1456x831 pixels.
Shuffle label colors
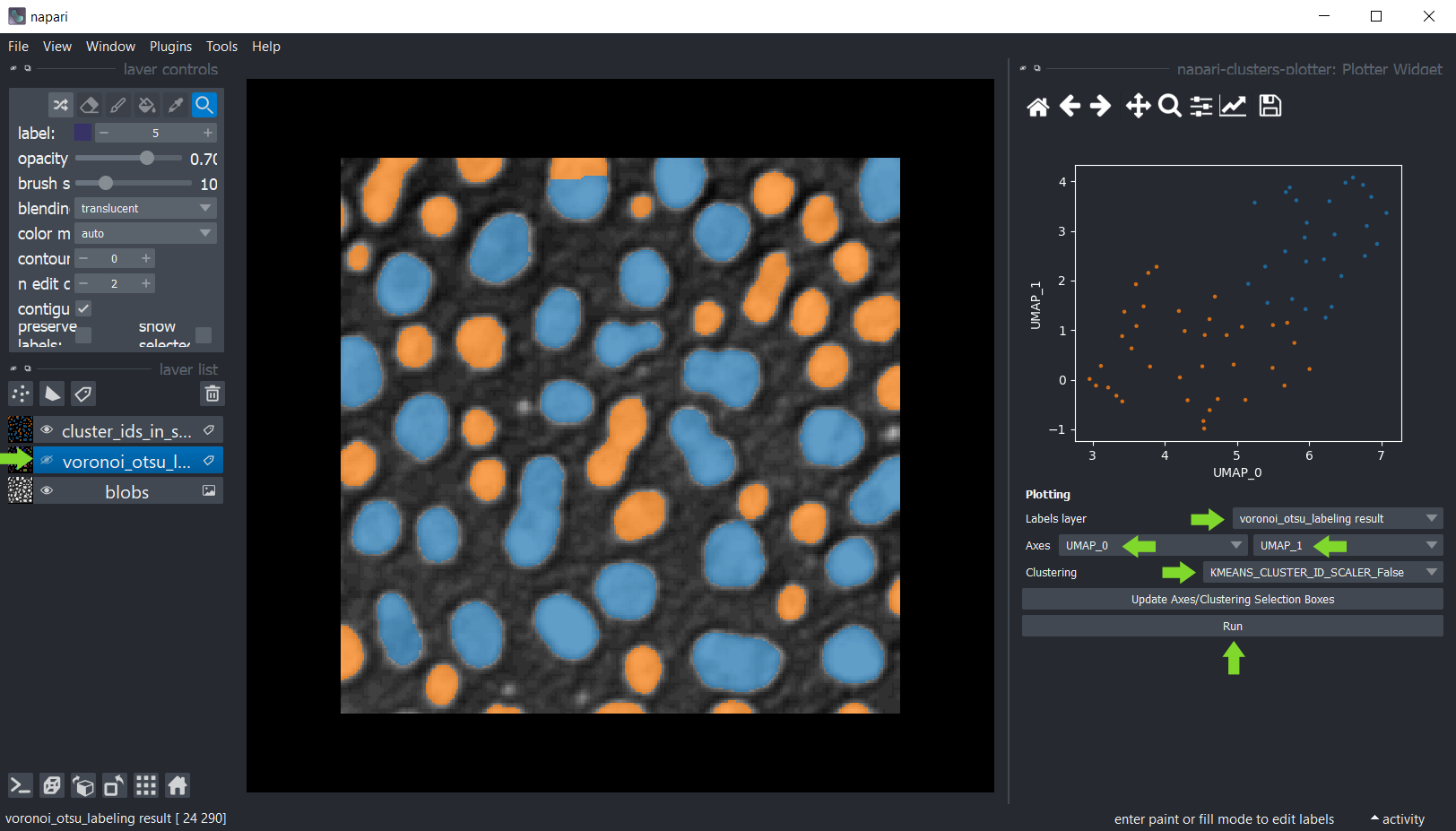coord(61,105)
